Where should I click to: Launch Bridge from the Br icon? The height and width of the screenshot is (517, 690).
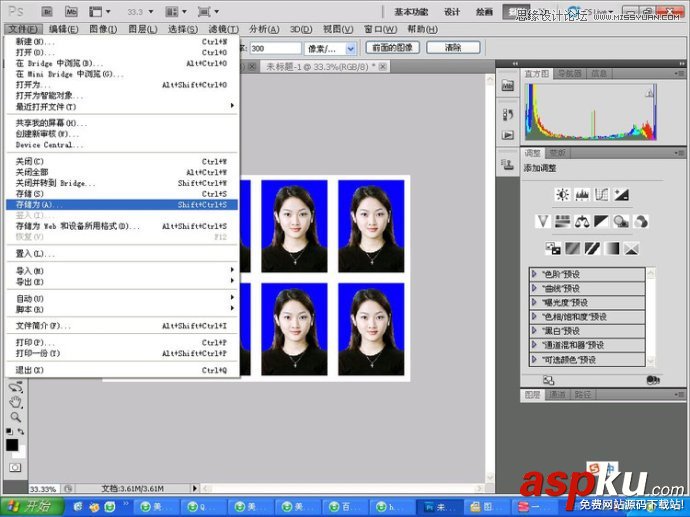pos(47,11)
